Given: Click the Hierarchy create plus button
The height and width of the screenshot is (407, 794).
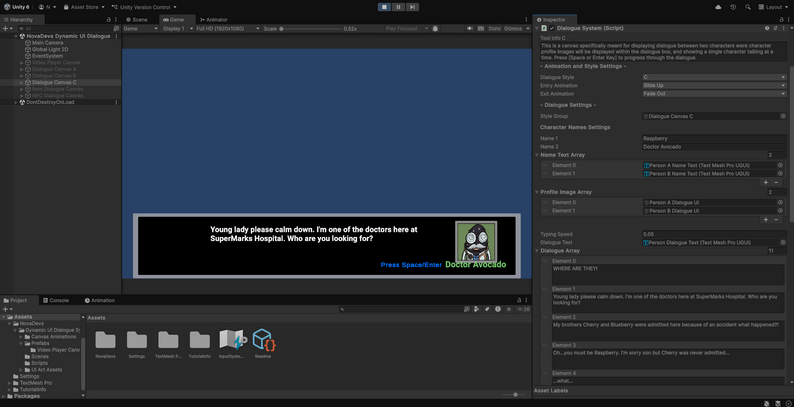Looking at the screenshot, I should pos(7,29).
